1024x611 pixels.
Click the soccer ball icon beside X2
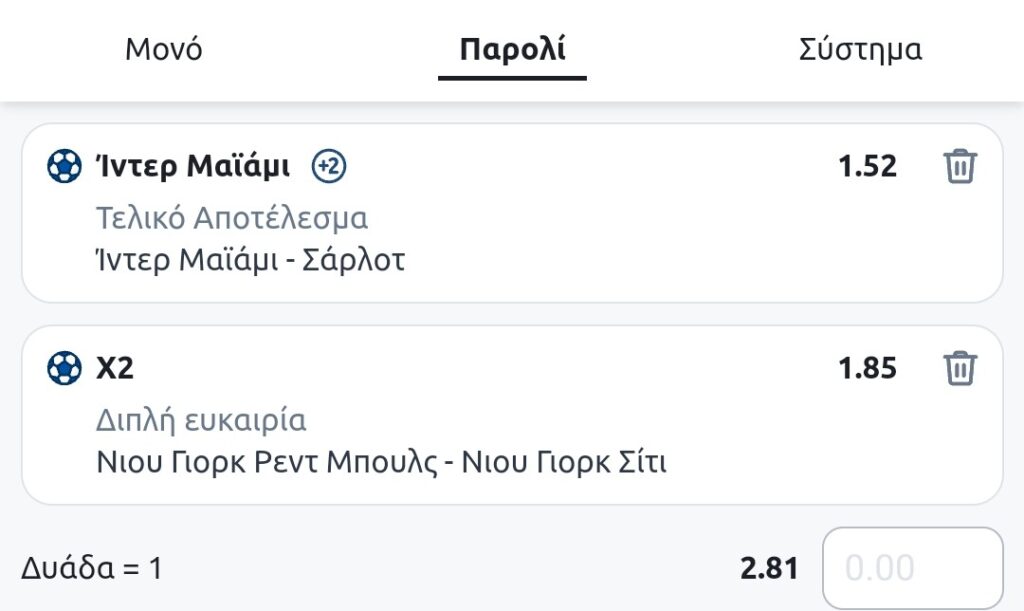coord(64,368)
